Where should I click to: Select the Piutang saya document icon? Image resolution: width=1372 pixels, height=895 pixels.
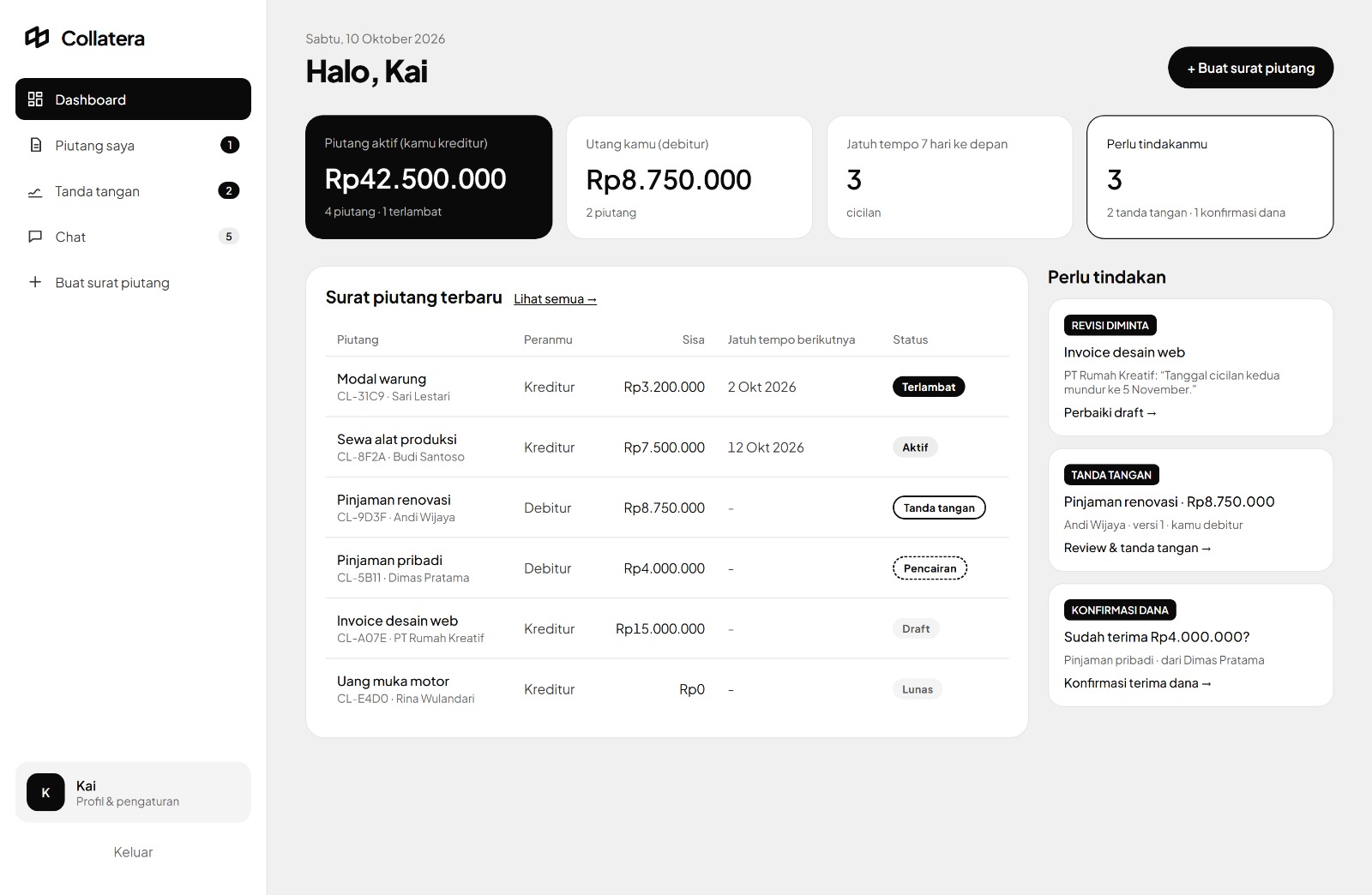[35, 145]
